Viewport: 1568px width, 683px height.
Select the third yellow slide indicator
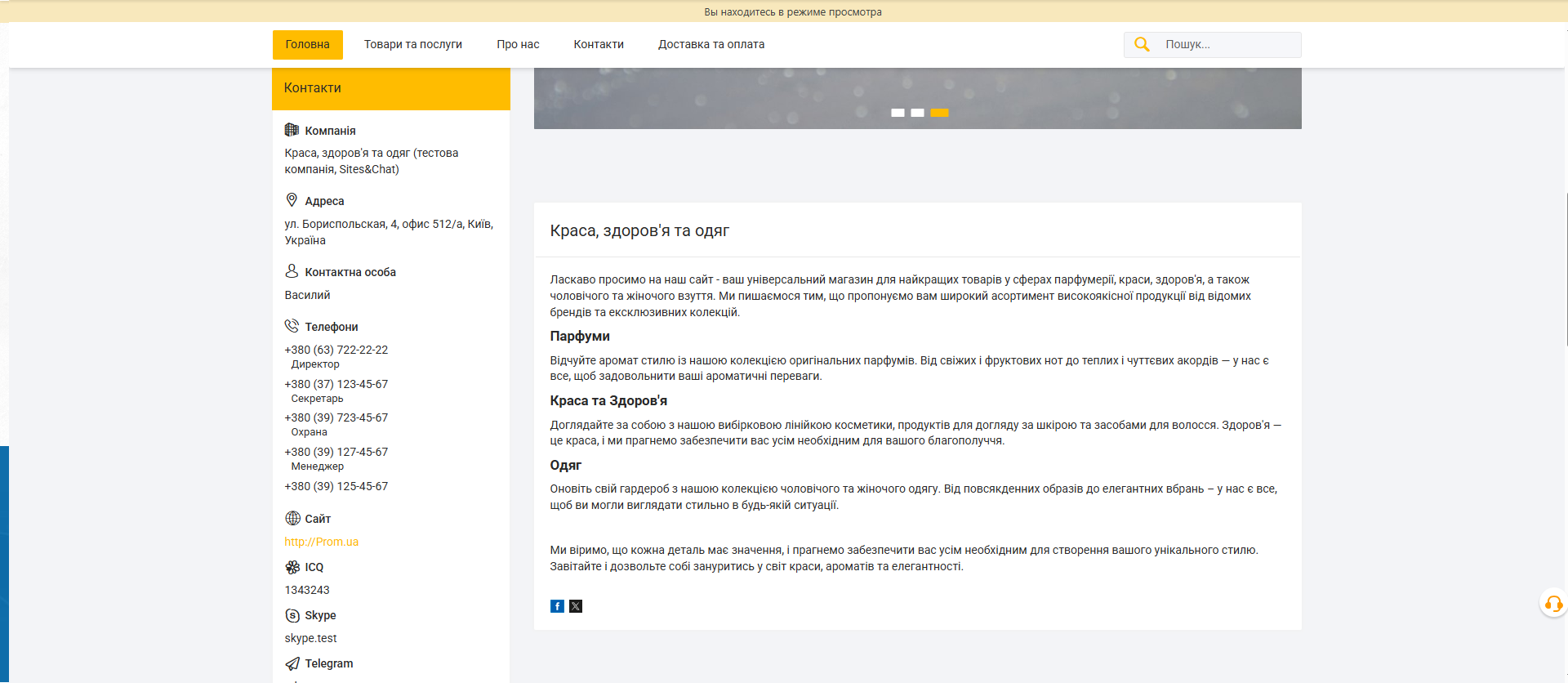[x=939, y=113]
